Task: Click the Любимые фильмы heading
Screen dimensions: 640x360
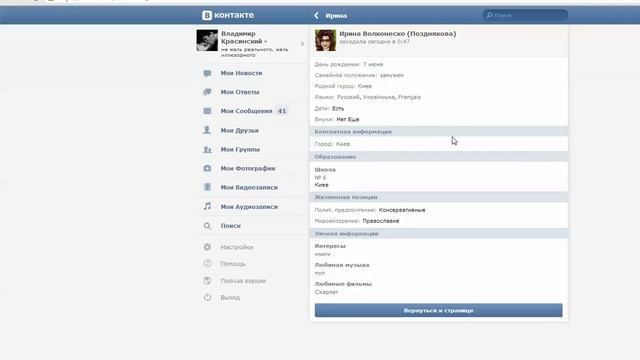Action: tap(343, 284)
